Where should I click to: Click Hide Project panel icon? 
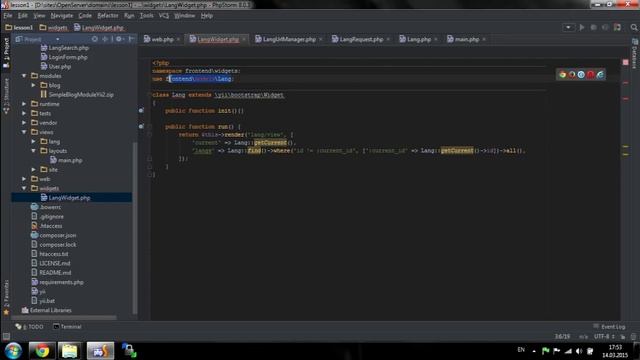coord(131,39)
